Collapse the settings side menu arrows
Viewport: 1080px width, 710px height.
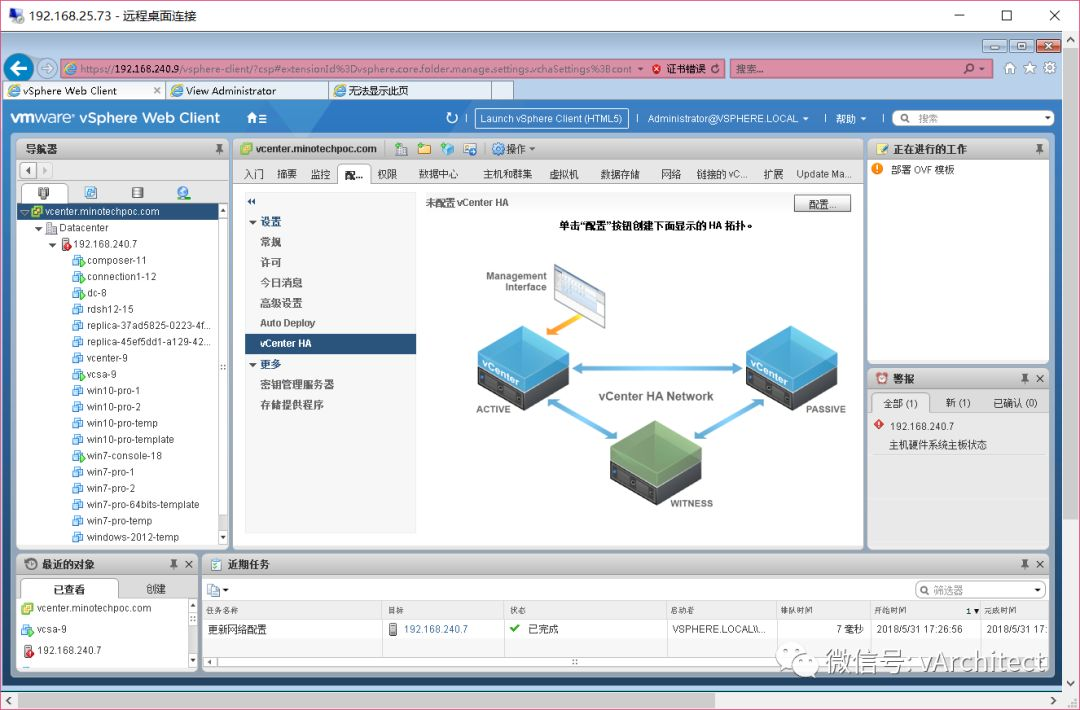pyautogui.click(x=251, y=202)
